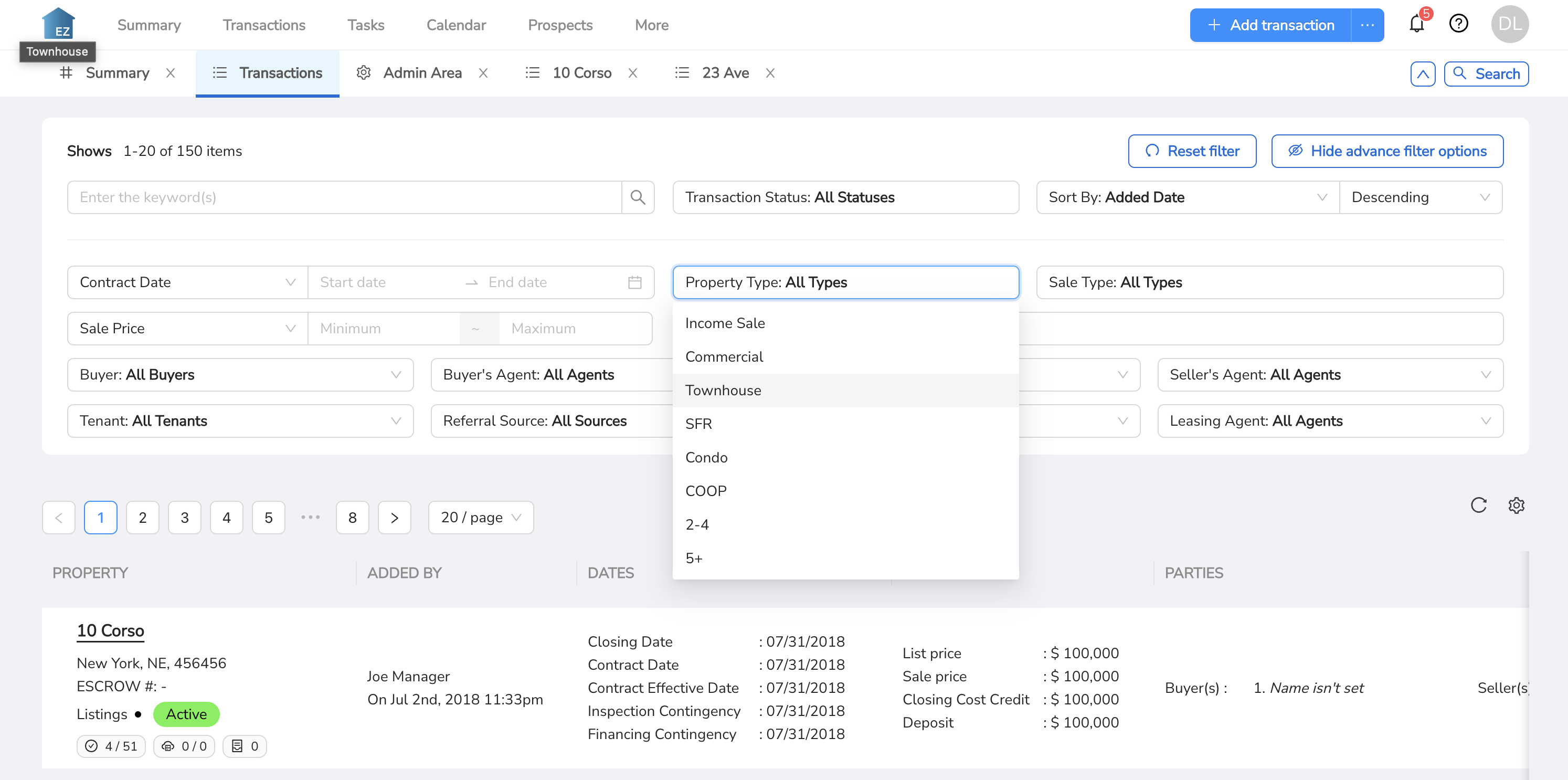The height and width of the screenshot is (780, 1568).
Task: Click the help question mark icon
Action: [x=1458, y=24]
